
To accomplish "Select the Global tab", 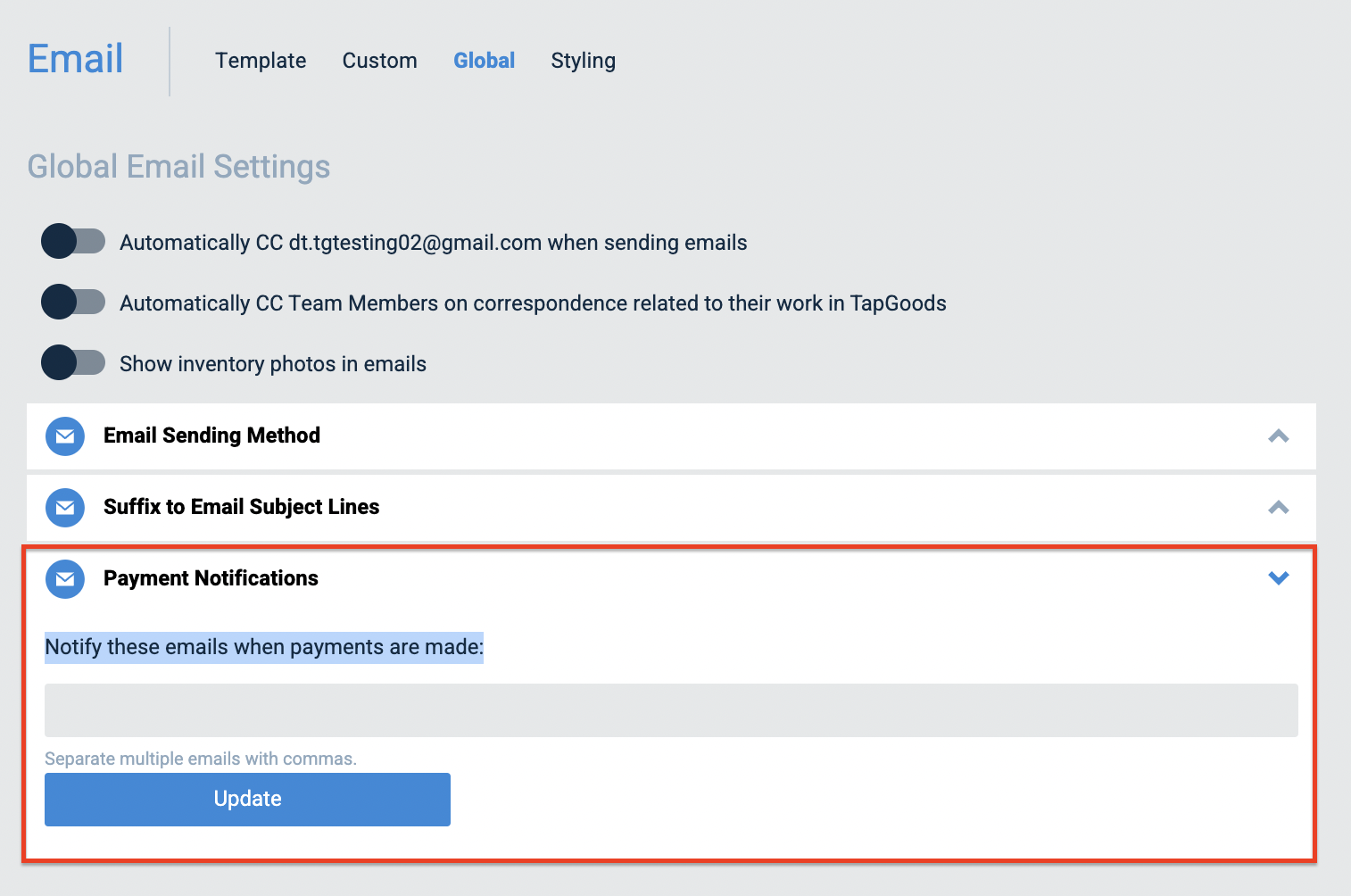I will point(485,61).
